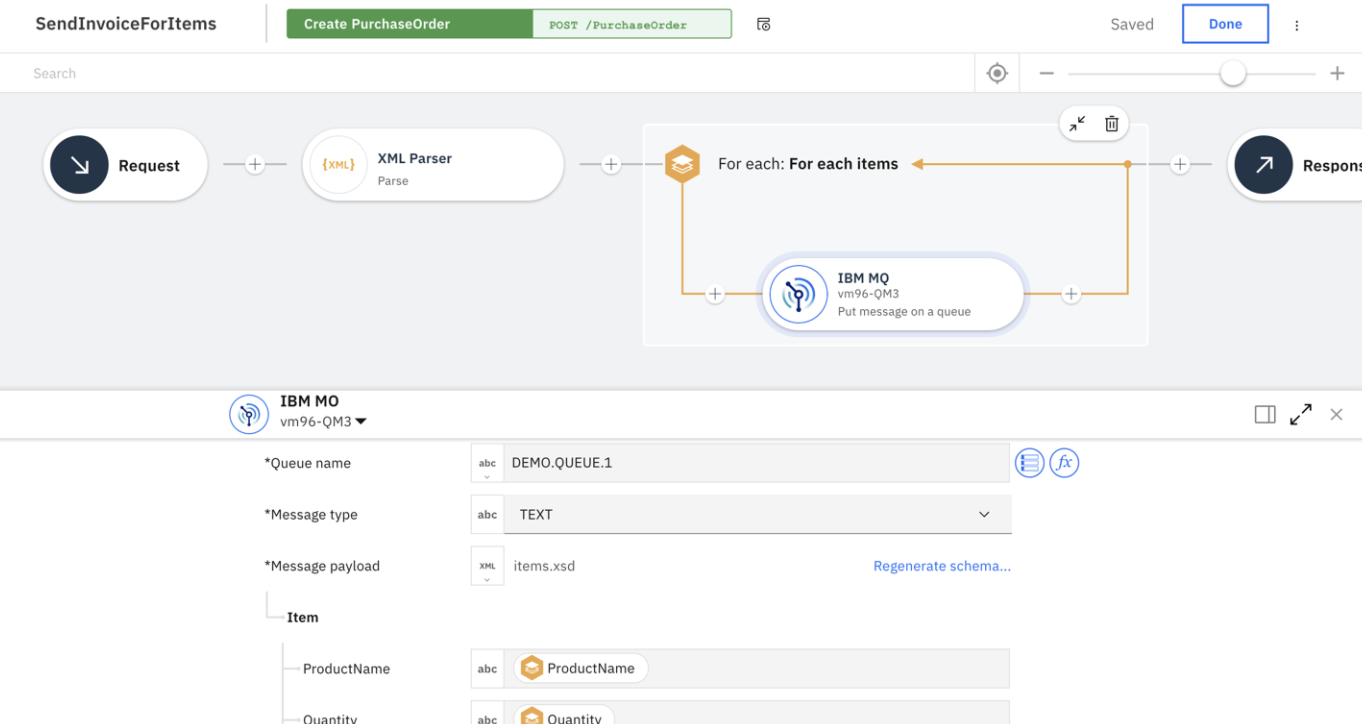Change Message type abc type selector

[487, 514]
